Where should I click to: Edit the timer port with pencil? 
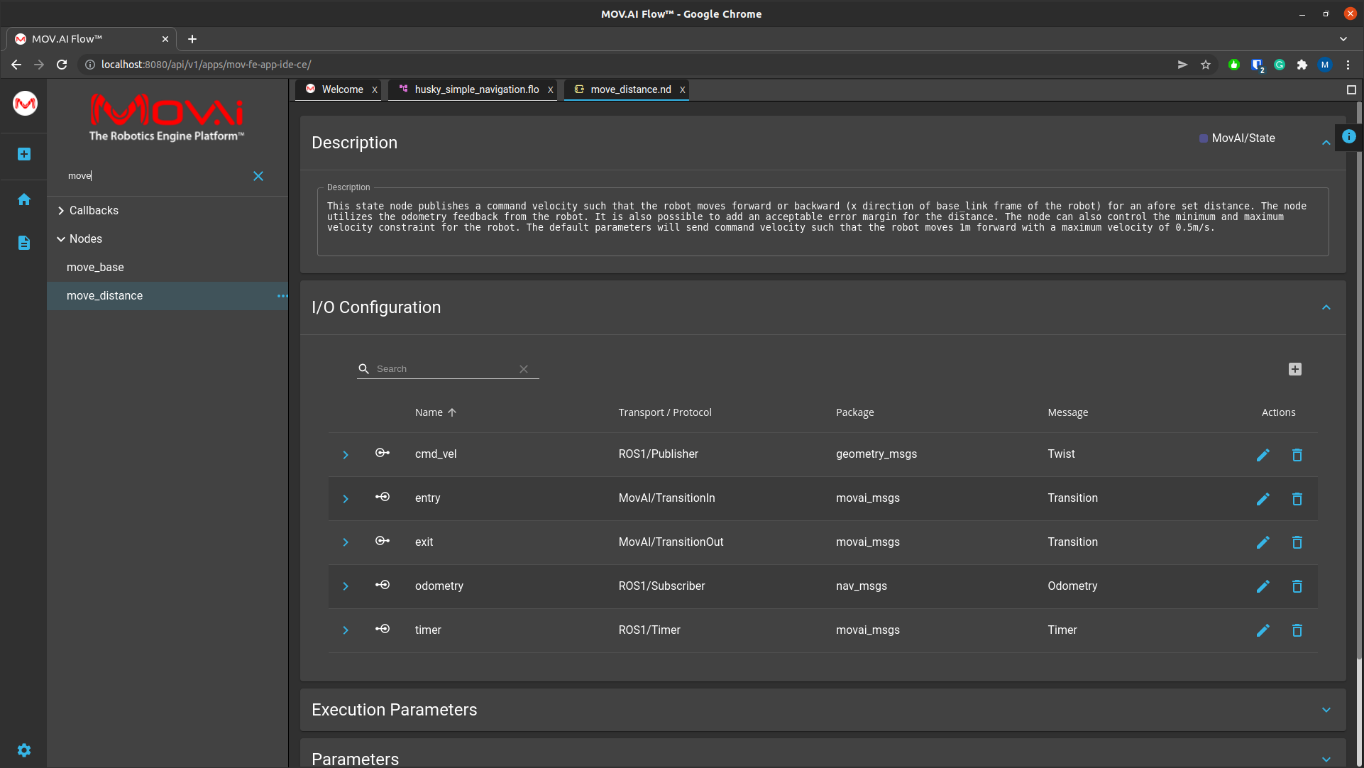tap(1263, 631)
